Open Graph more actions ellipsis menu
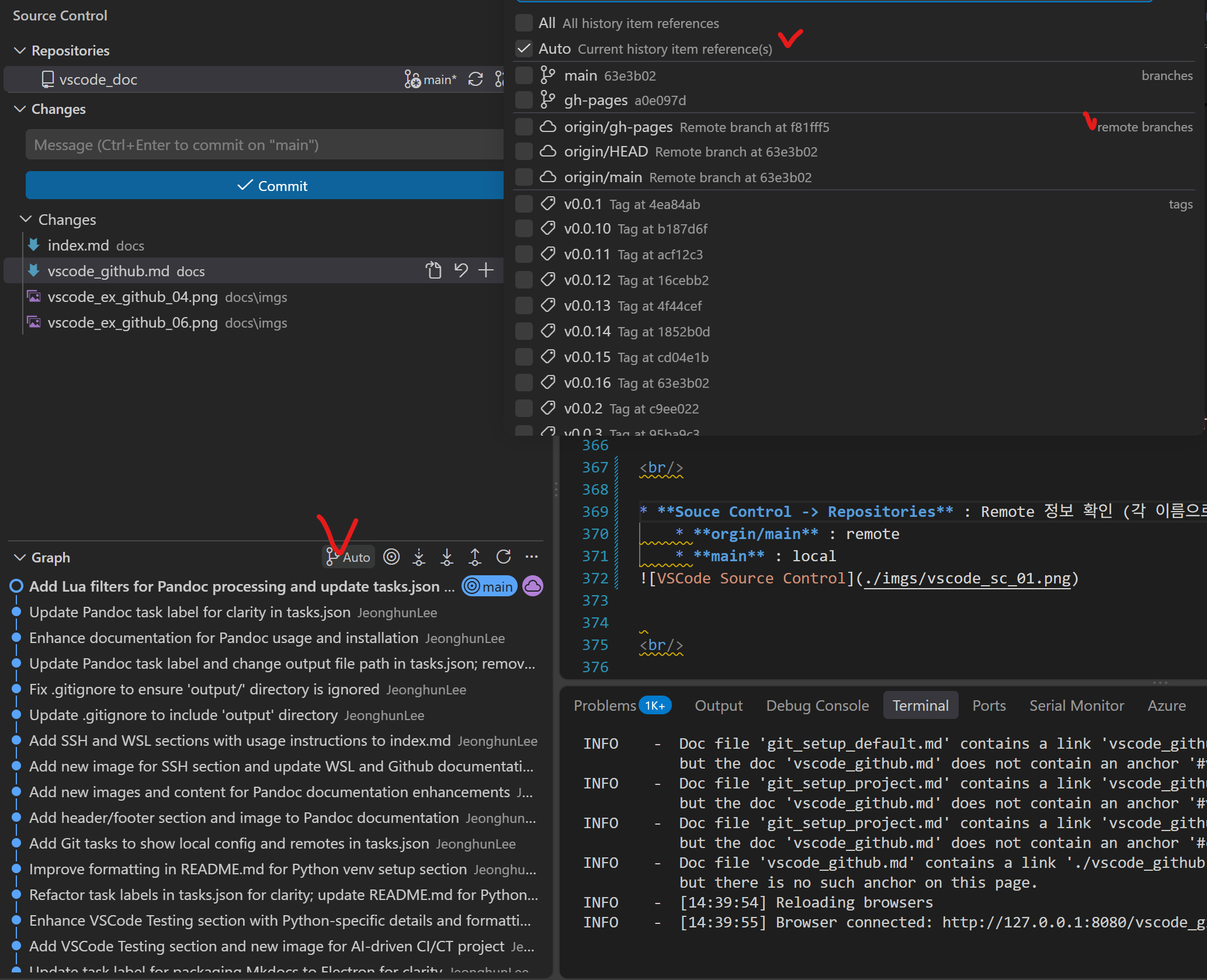This screenshot has width=1207, height=980. pyautogui.click(x=532, y=557)
